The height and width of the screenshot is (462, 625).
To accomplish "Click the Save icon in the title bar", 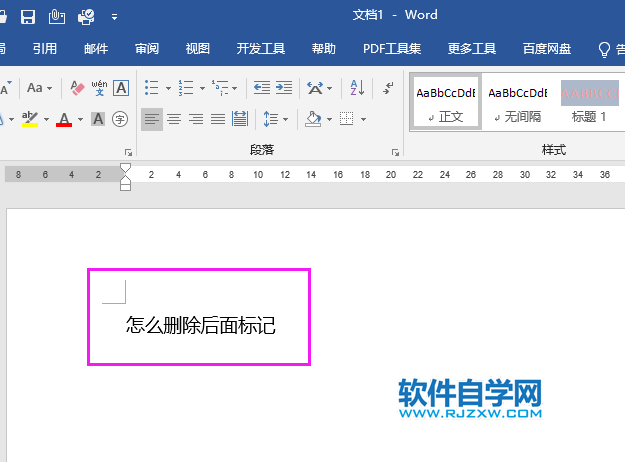I will click(28, 16).
